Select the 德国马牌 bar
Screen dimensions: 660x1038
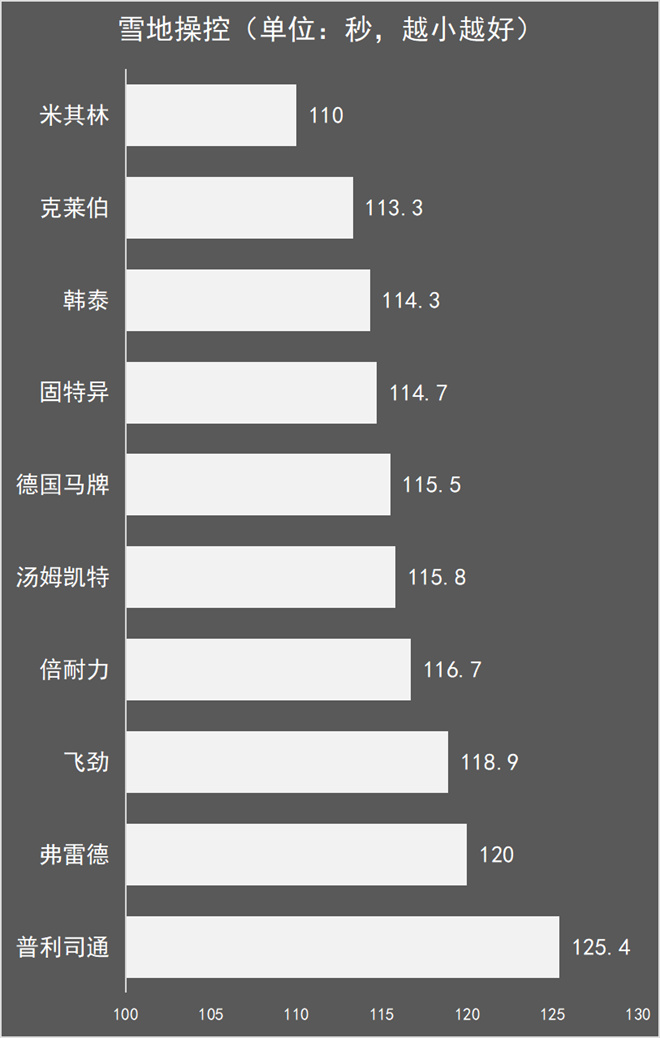[258, 485]
